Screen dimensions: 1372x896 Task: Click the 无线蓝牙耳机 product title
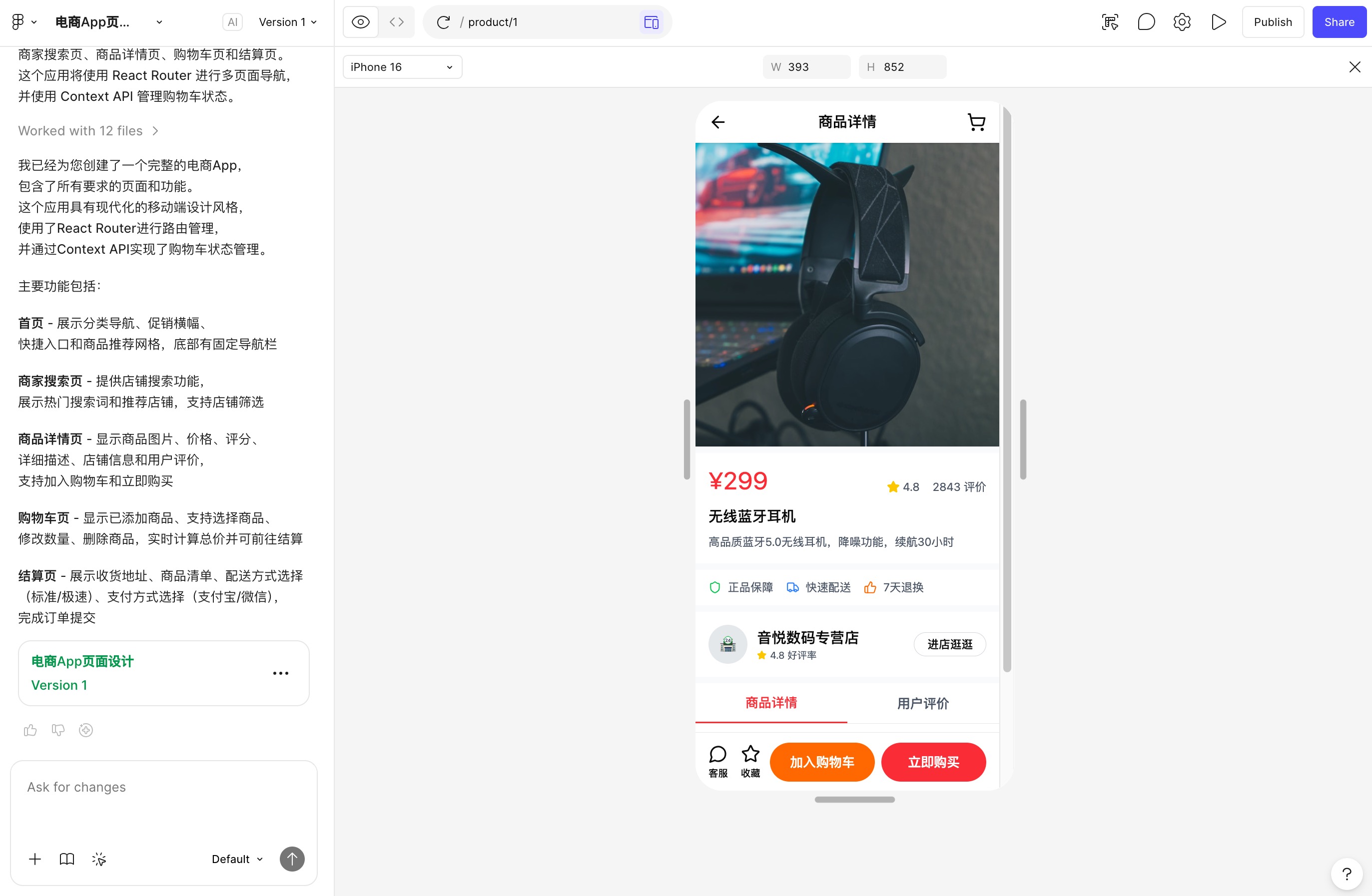[752, 516]
